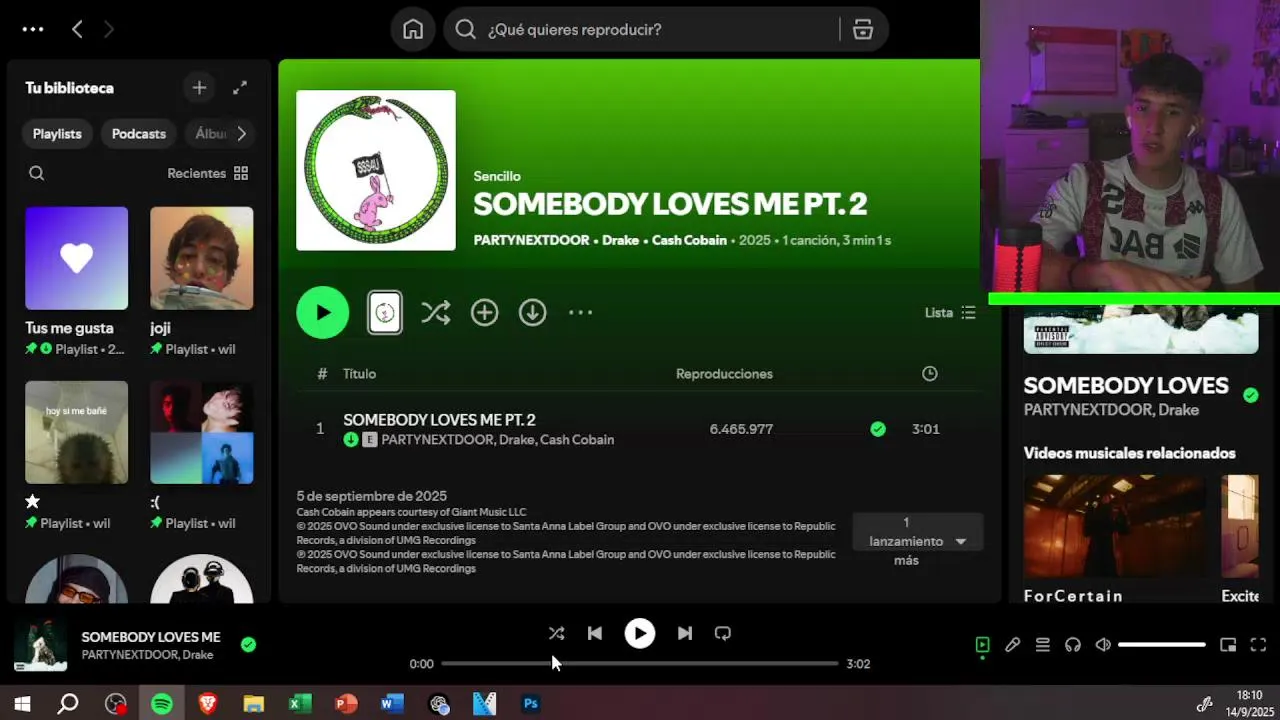The height and width of the screenshot is (720, 1280).
Task: Click the search box '¿Qué quieres reproducir?'
Action: click(x=648, y=29)
